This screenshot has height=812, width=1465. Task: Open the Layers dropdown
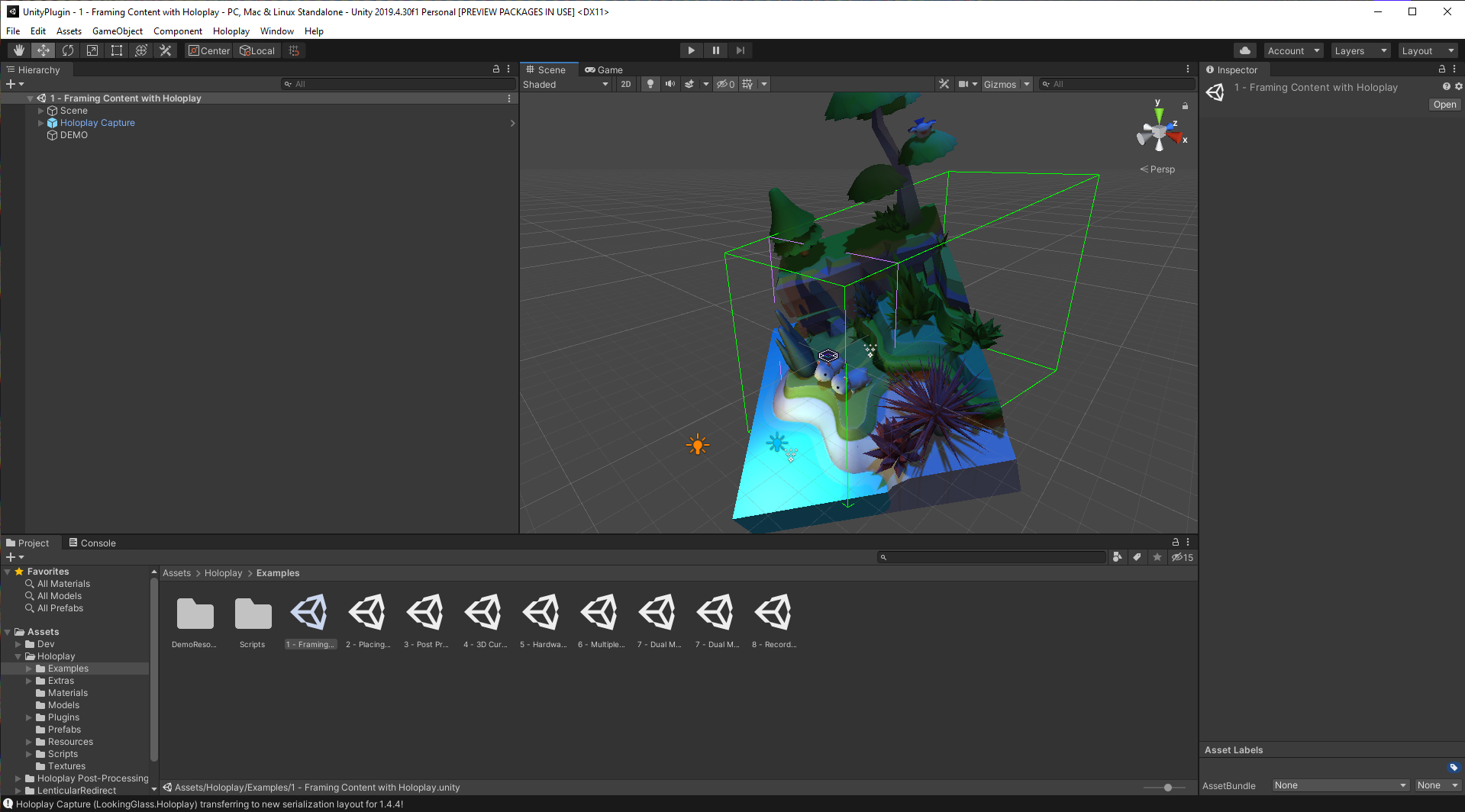click(1360, 50)
